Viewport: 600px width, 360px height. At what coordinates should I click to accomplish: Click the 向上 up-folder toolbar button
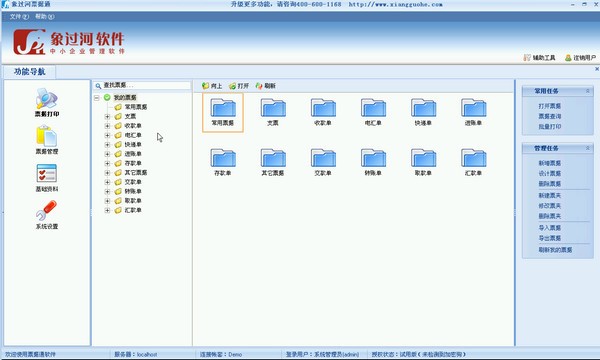[x=212, y=86]
